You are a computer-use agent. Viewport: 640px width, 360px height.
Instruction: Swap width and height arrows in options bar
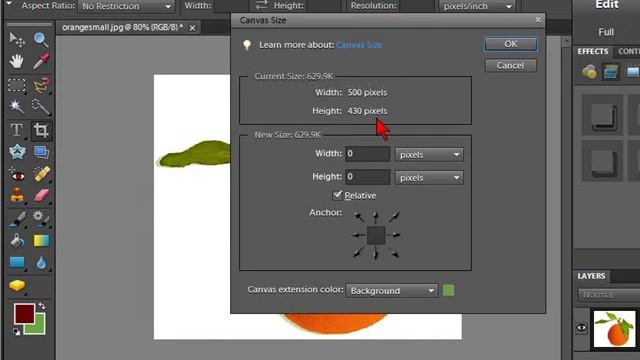pos(261,5)
